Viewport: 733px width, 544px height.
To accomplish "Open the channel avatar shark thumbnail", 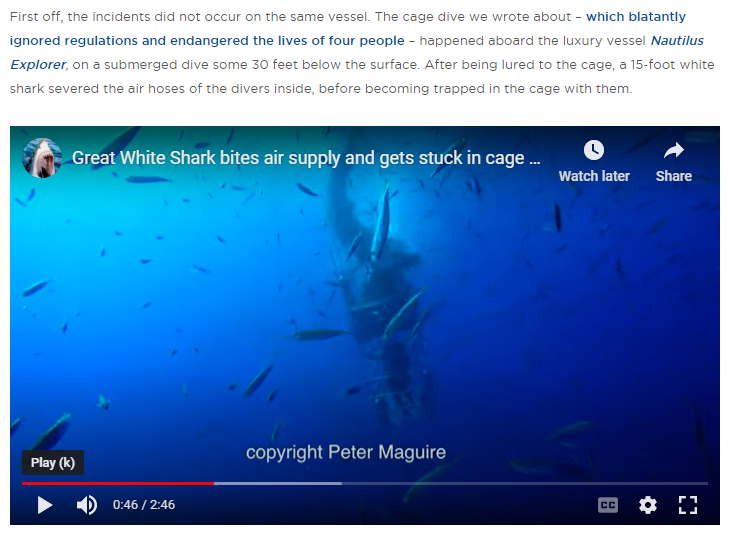I will click(x=42, y=158).
